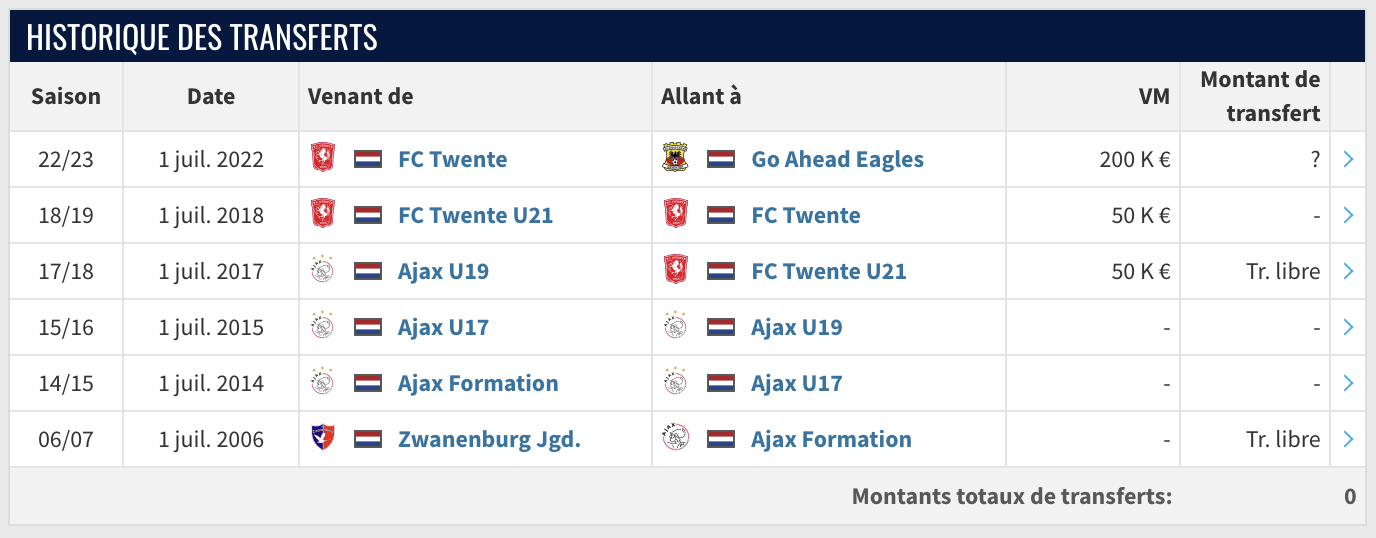Open the 06/07 transfer details chevron
The height and width of the screenshot is (538, 1376).
1348,439
